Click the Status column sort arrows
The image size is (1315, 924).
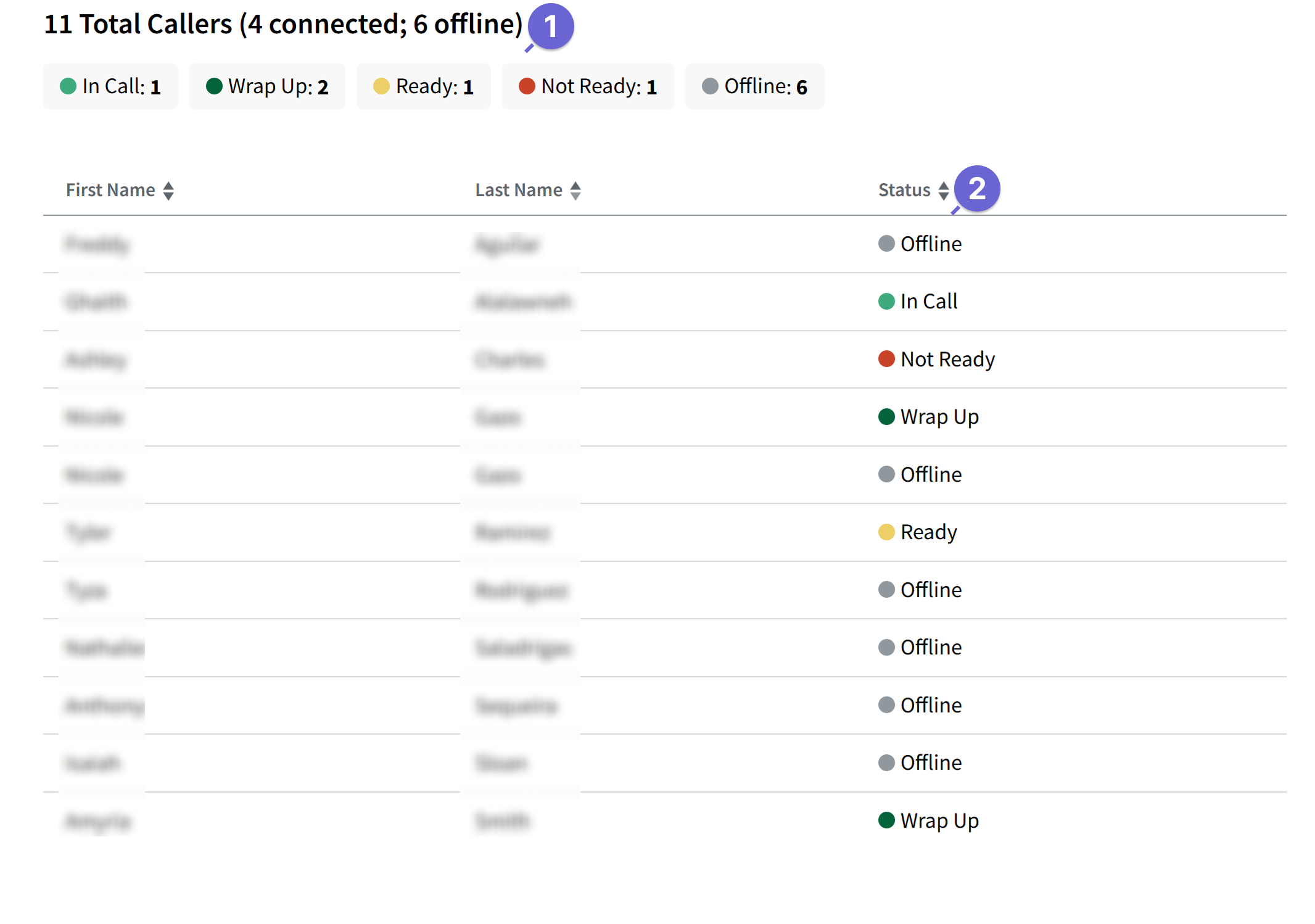pyautogui.click(x=943, y=191)
